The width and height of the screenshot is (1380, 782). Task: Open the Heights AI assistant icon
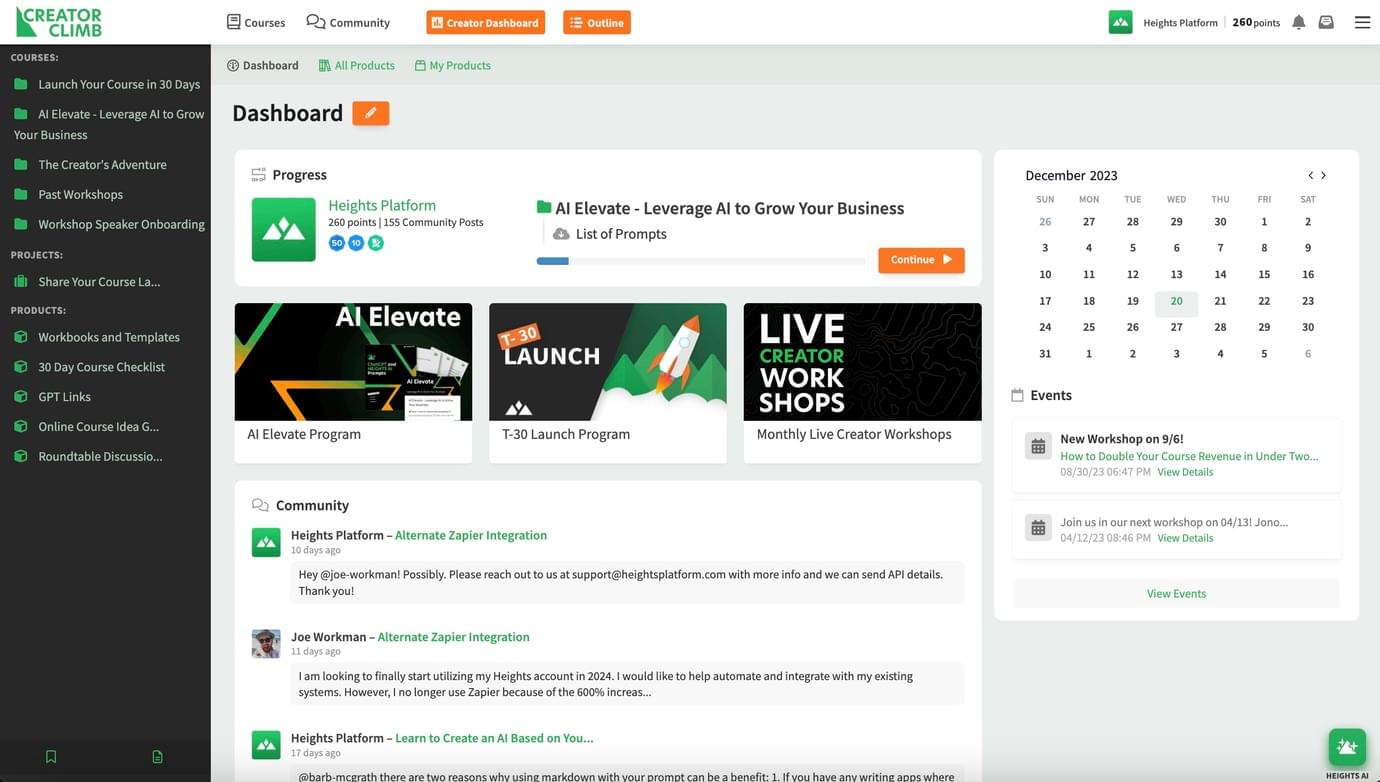[x=1347, y=747]
